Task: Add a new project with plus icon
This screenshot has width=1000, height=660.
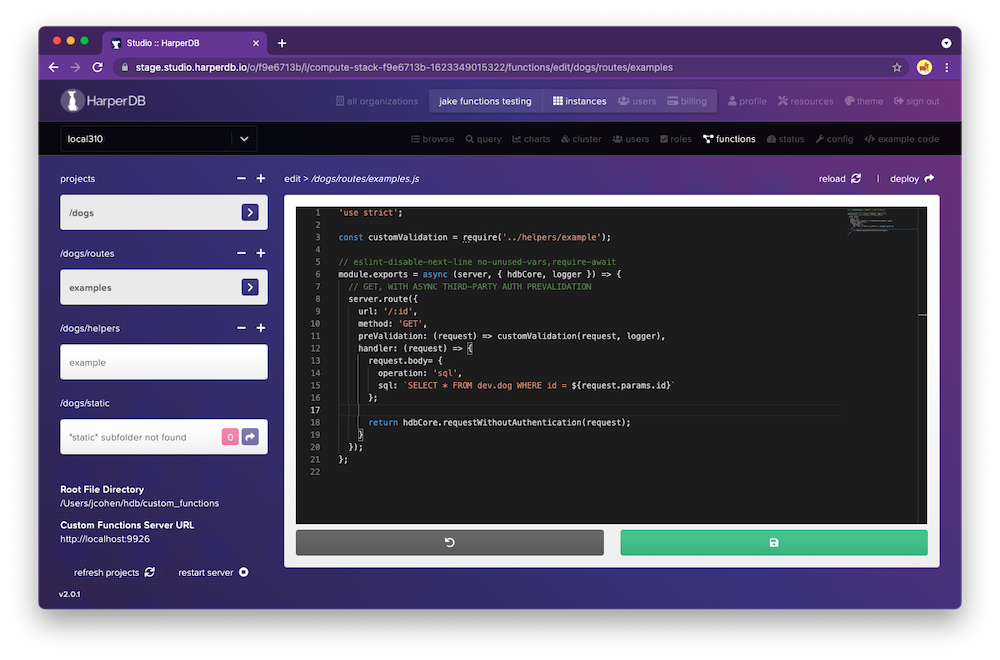Action: pyautogui.click(x=261, y=179)
